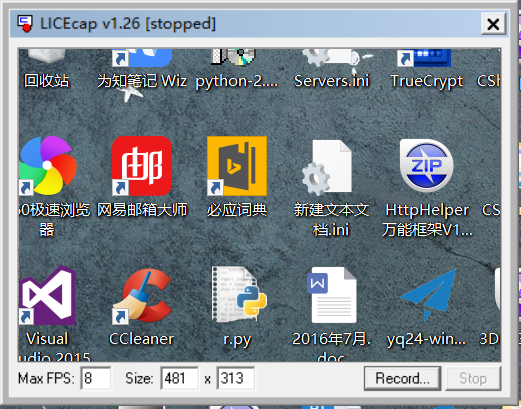Open the 为知笔记 Wiz shortcut icon
This screenshot has width=521, height=409.
pos(142,57)
